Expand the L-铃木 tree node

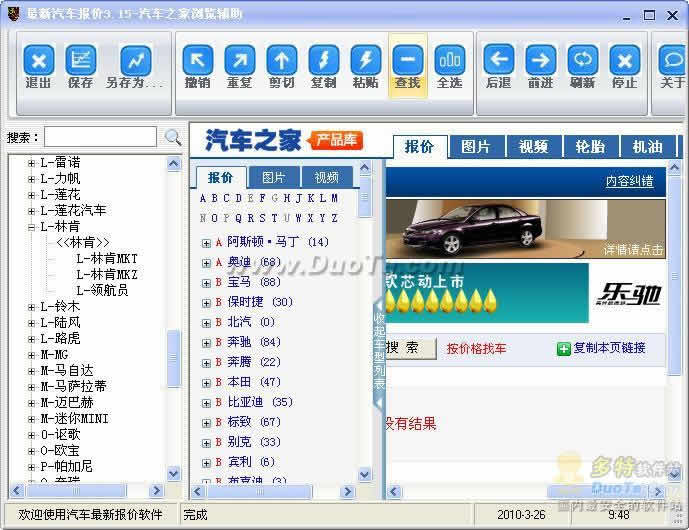point(31,307)
